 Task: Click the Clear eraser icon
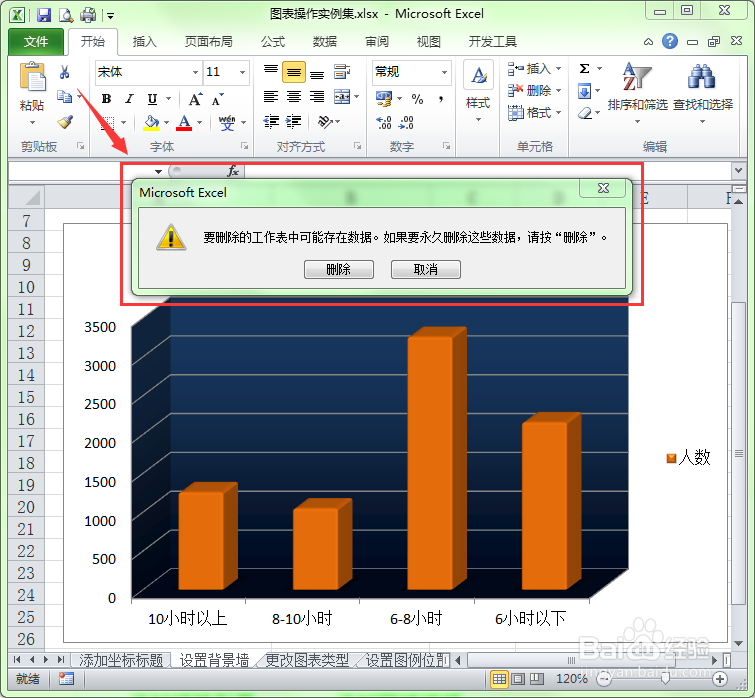point(585,113)
